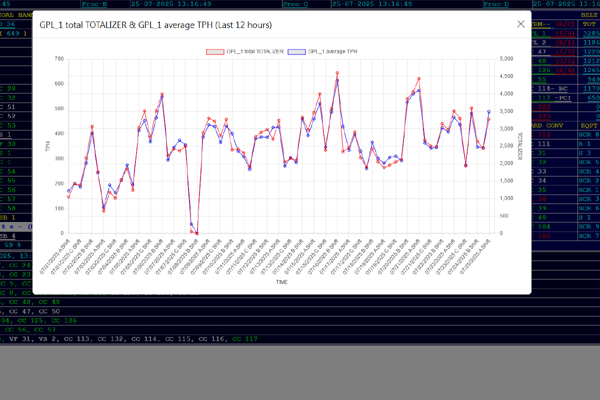The height and width of the screenshot is (400, 600).
Task: Click cc 113 in the bottom list
Action: click(76, 339)
